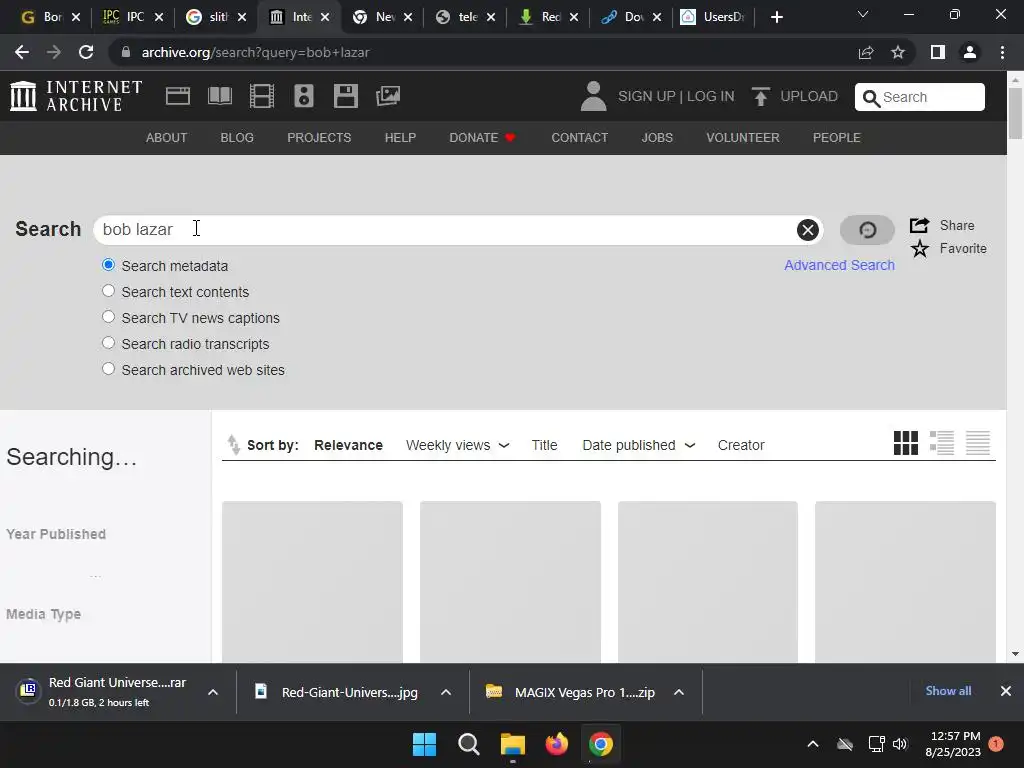Image resolution: width=1024 pixels, height=768 pixels.
Task: Sort results by Title
Action: click(544, 445)
